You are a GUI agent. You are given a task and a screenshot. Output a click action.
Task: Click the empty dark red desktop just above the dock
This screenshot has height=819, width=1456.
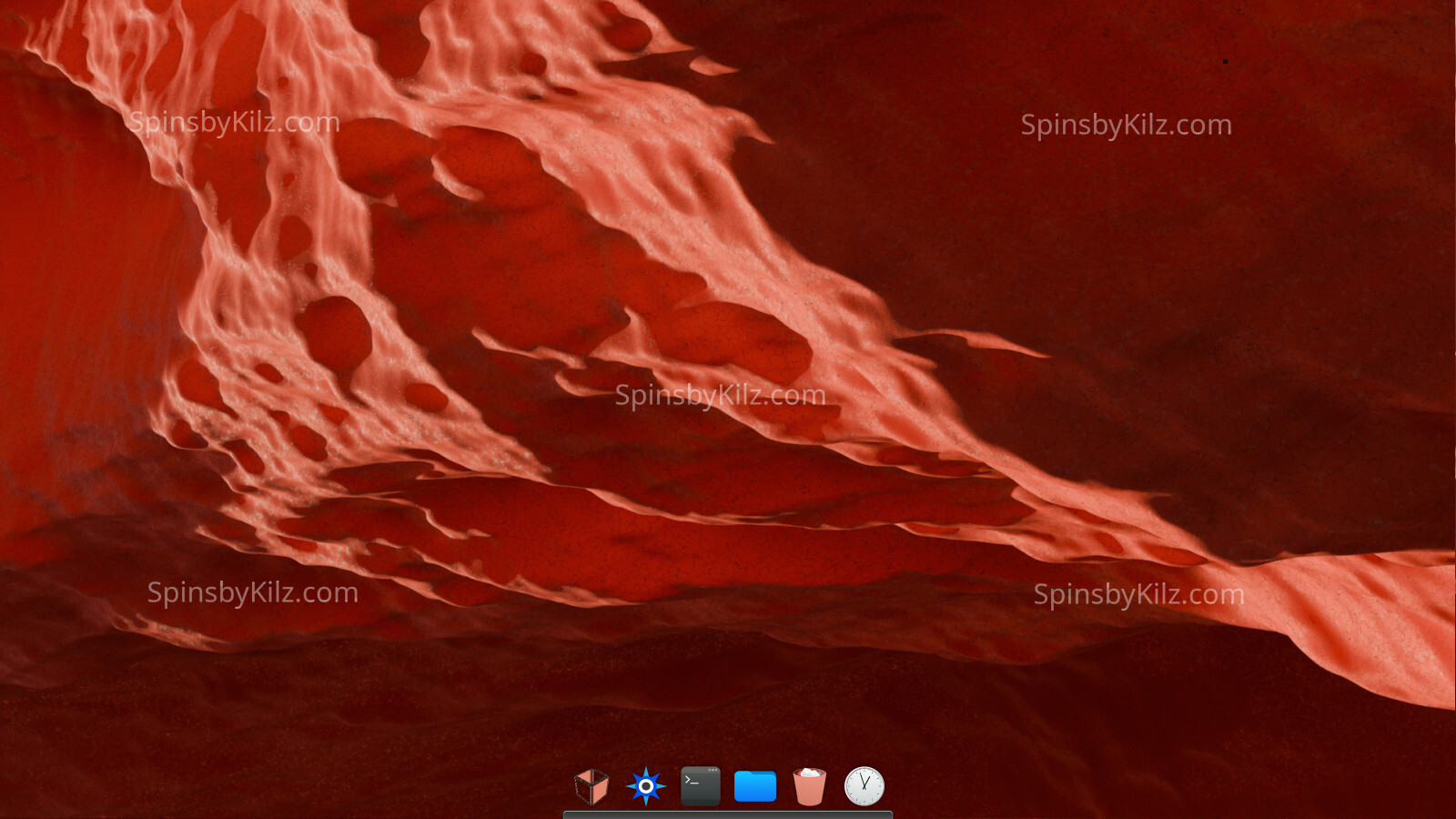click(728, 719)
